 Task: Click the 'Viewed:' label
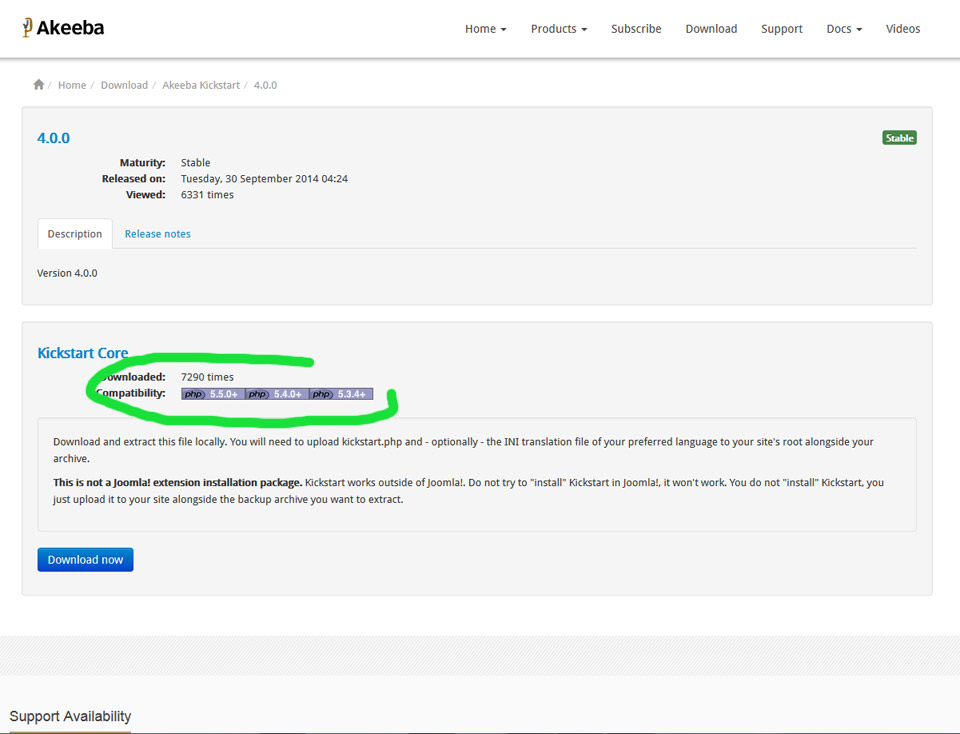[x=146, y=195]
